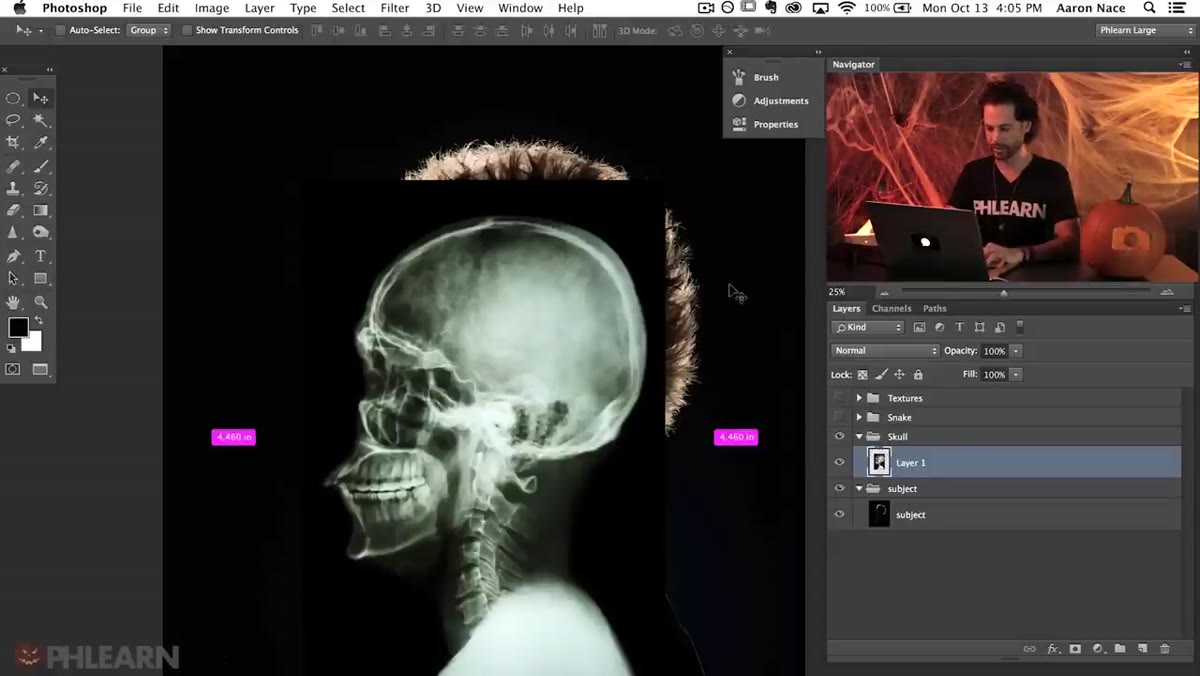Lock all layer attributes
The height and width of the screenshot is (676, 1200).
(x=918, y=375)
